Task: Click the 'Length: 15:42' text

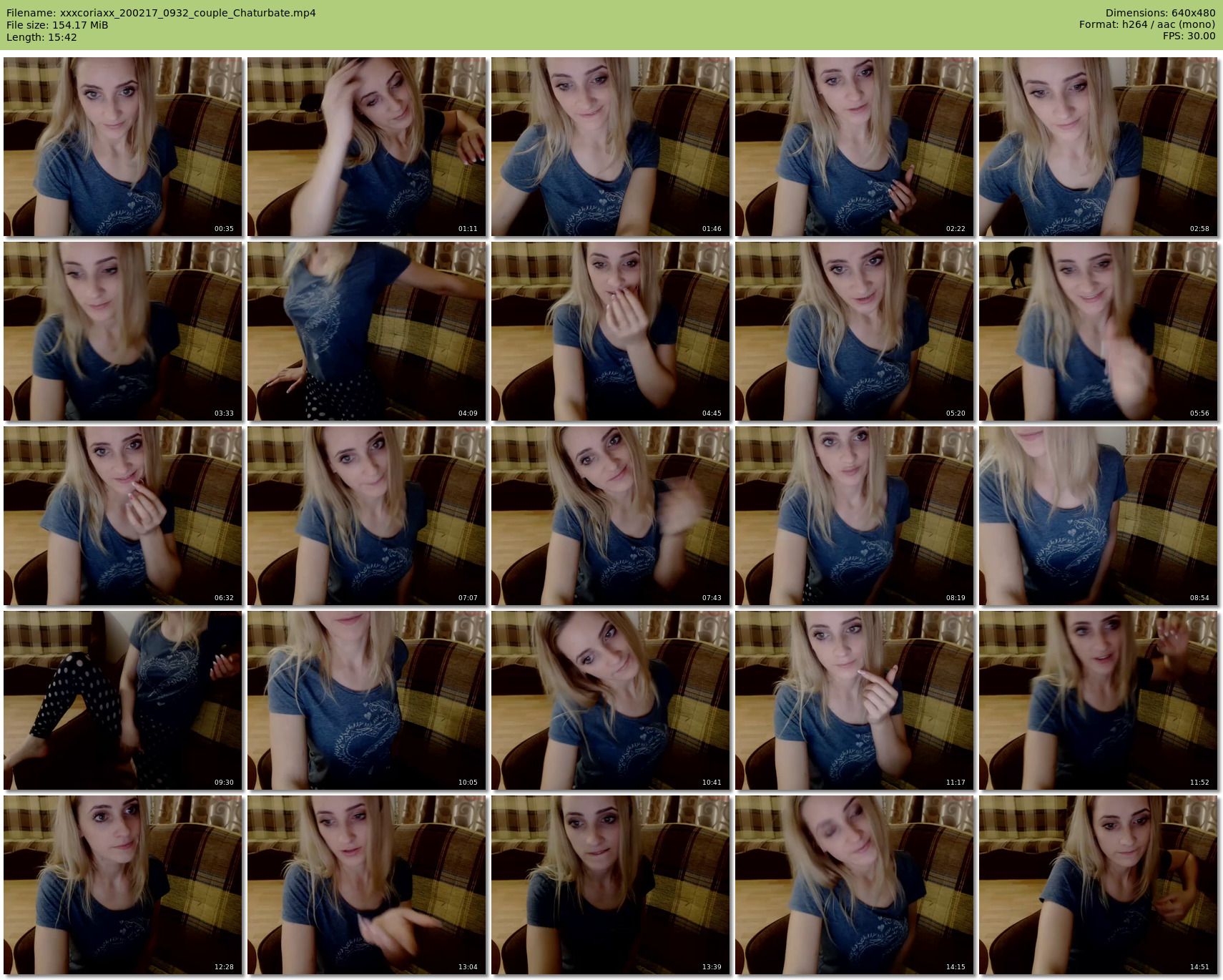Action: pyautogui.click(x=41, y=37)
